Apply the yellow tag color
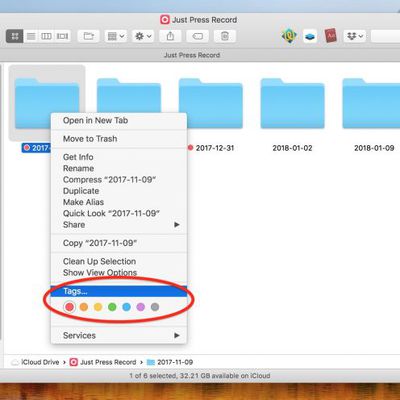The height and width of the screenshot is (400, 400). (x=98, y=307)
